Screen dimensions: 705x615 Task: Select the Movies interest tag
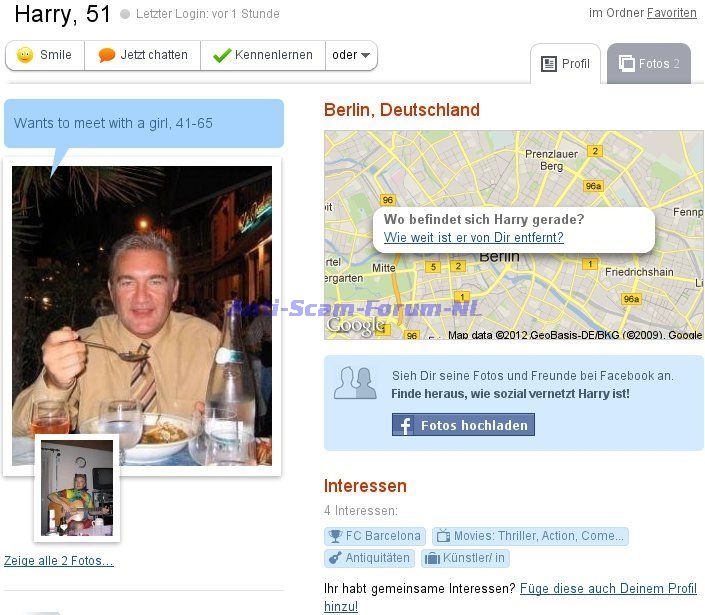530,536
